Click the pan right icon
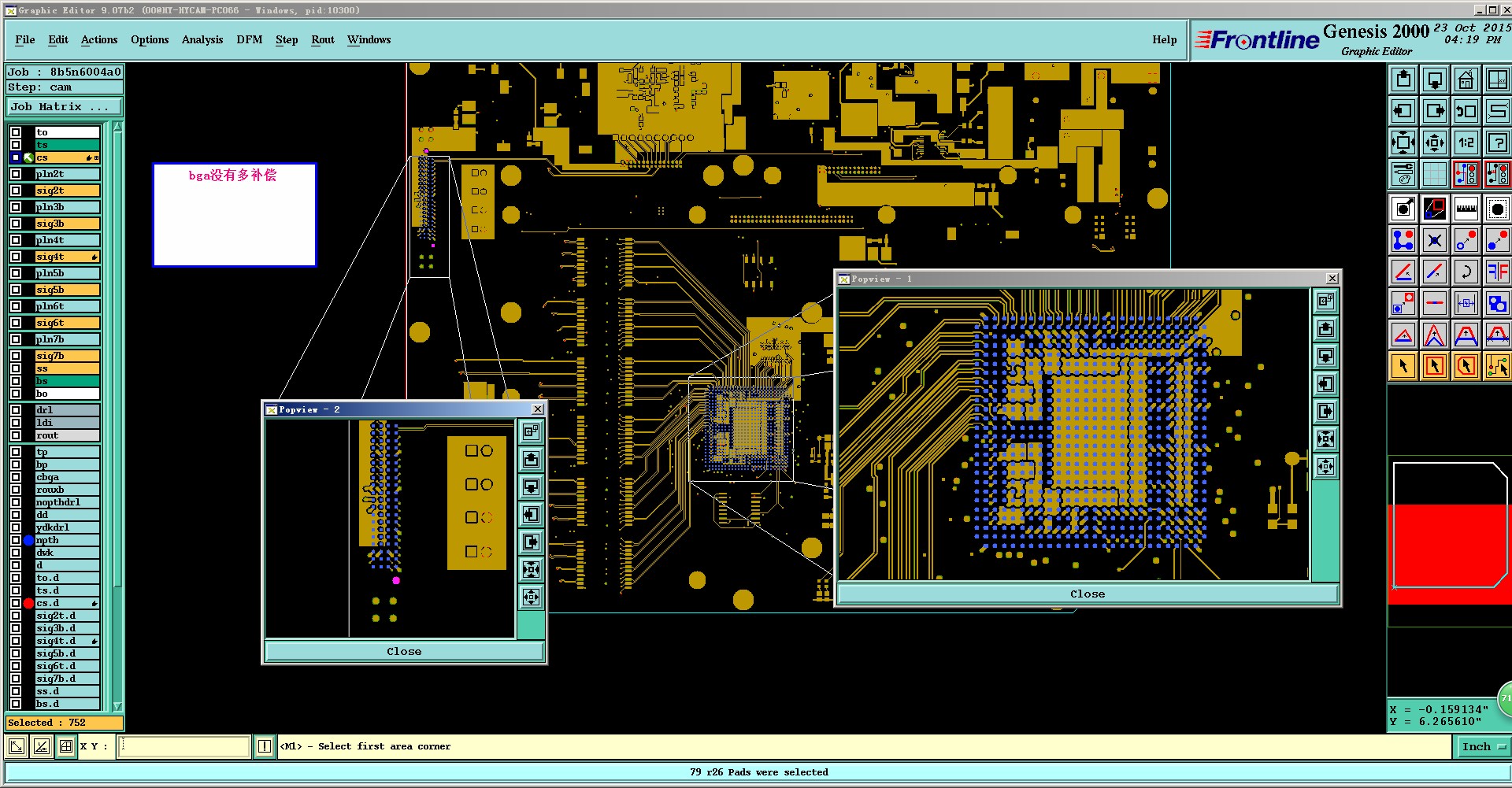 (1435, 111)
